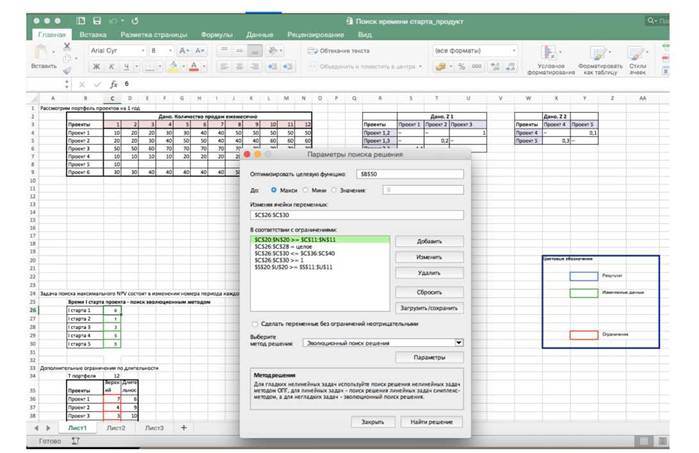Open the number format dropdown (все форматы)

click(475, 51)
